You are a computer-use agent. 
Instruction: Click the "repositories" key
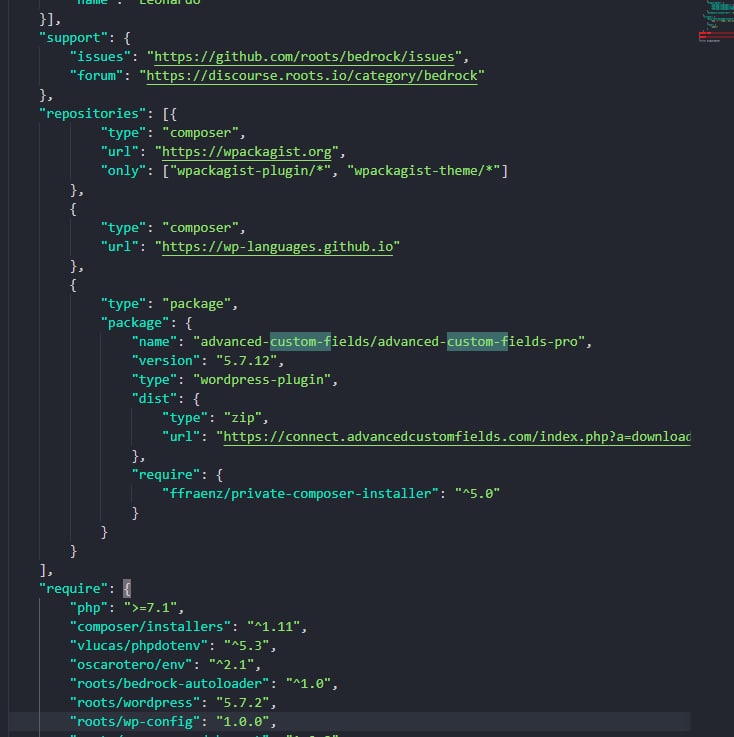(93, 114)
